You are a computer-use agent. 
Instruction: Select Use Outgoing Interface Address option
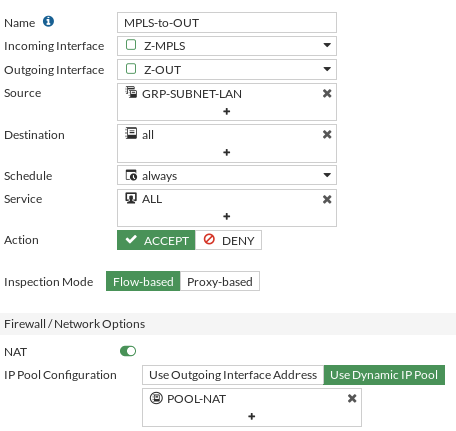point(233,375)
